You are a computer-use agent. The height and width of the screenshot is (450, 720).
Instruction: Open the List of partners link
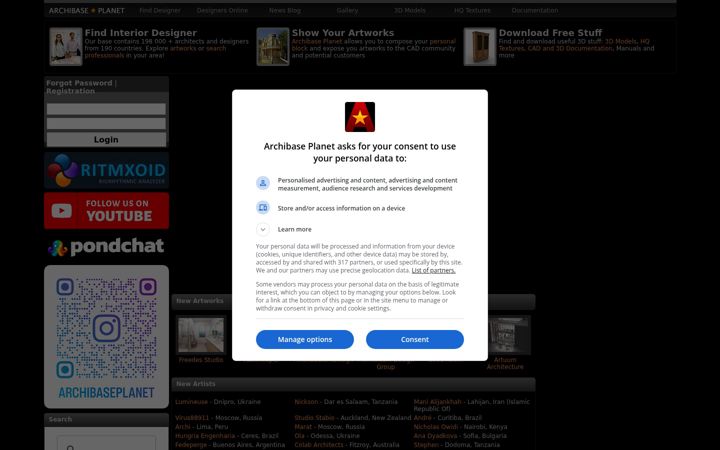click(x=433, y=270)
